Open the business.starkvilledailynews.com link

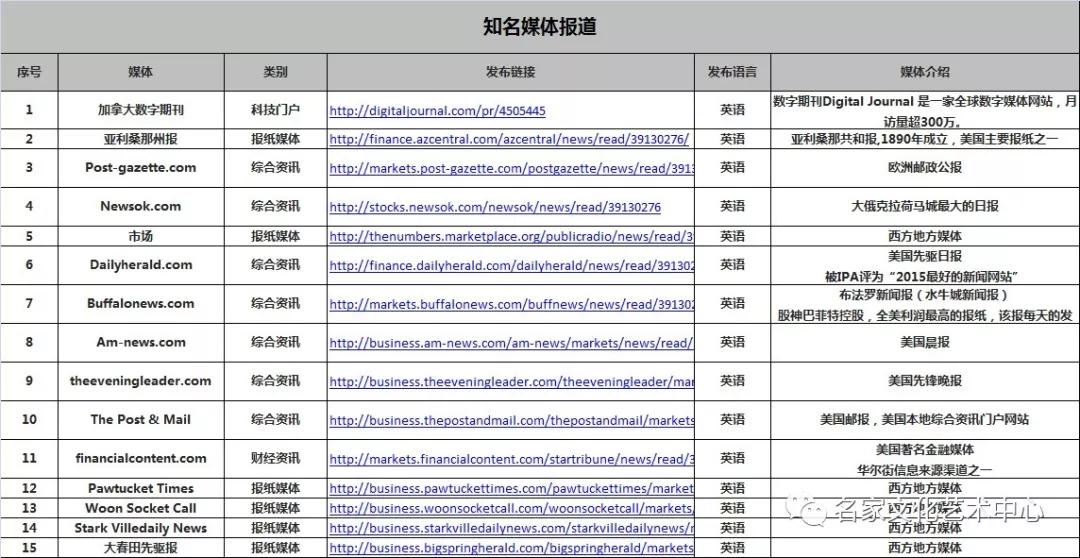(x=511, y=528)
